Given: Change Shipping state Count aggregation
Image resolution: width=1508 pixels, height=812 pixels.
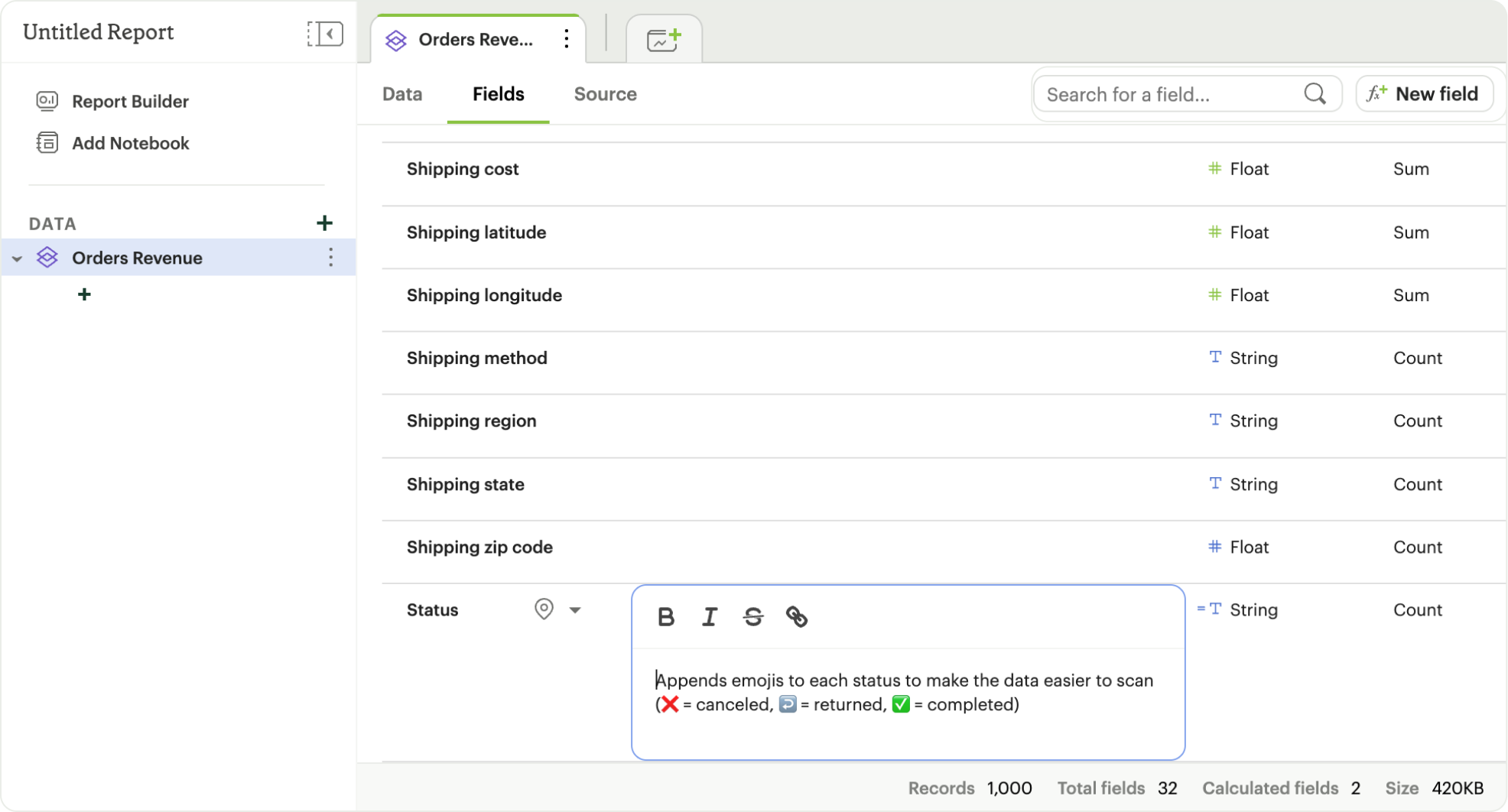Looking at the screenshot, I should (x=1418, y=484).
